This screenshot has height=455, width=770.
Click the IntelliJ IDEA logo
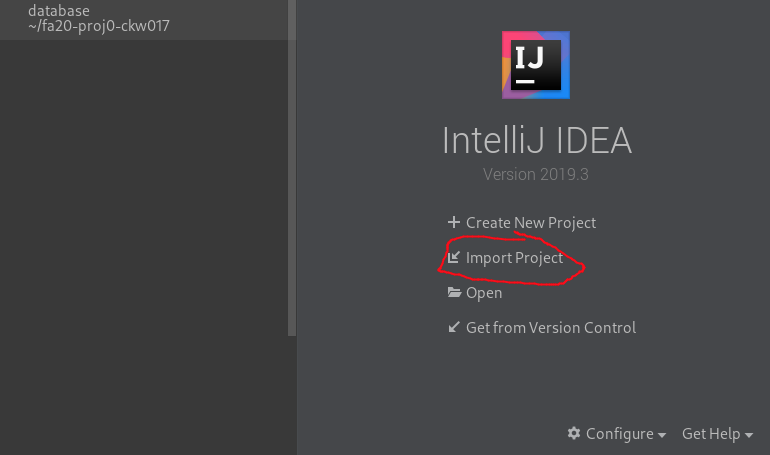[536, 65]
